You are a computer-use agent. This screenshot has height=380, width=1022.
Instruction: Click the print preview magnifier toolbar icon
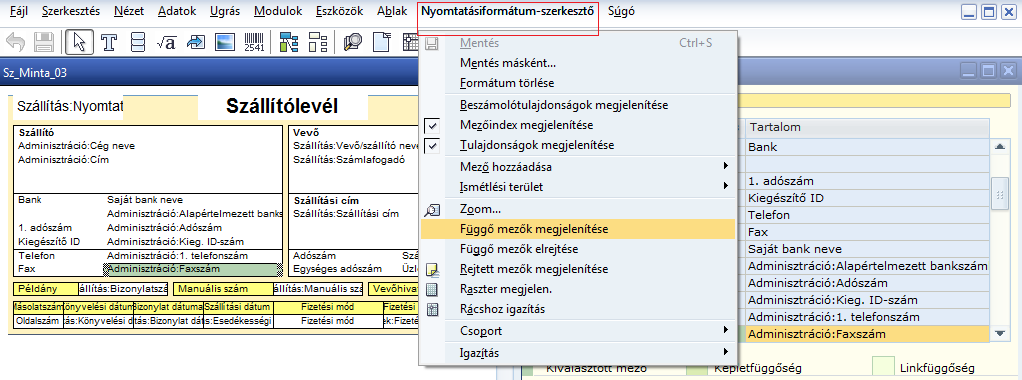pyautogui.click(x=353, y=42)
